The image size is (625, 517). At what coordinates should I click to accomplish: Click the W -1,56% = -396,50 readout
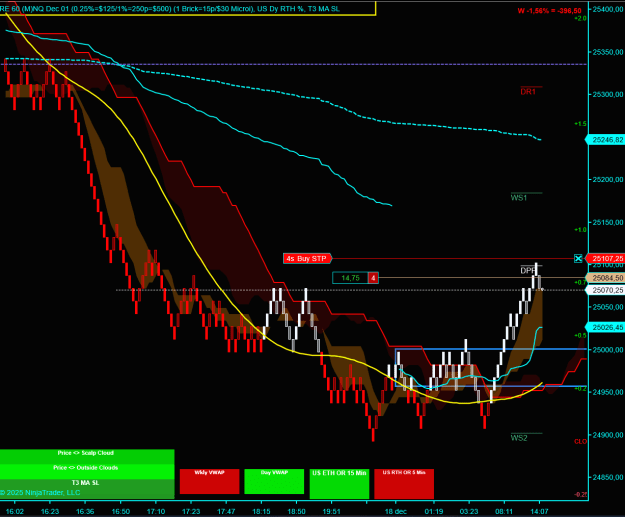pos(549,11)
